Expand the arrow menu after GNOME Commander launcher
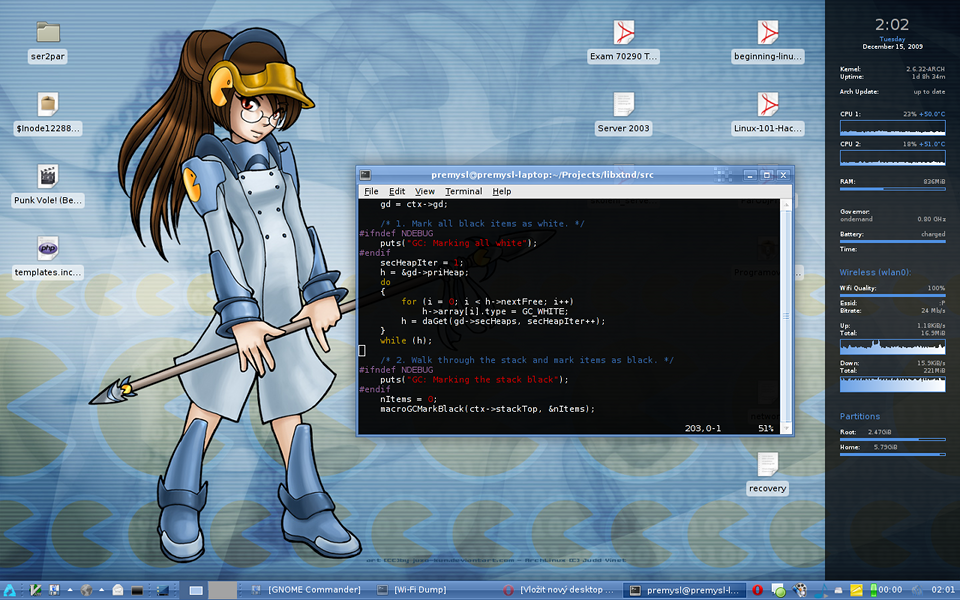This screenshot has width=960, height=600. (x=70, y=590)
